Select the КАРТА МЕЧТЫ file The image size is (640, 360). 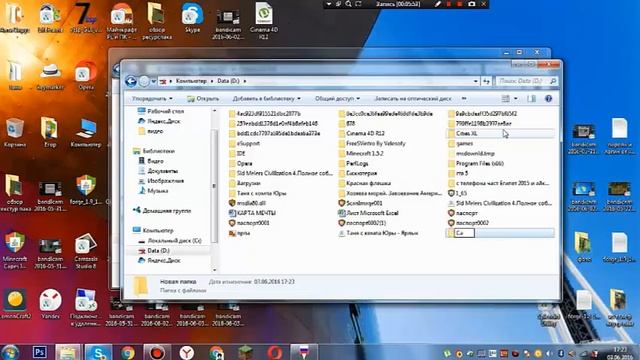tap(252, 213)
